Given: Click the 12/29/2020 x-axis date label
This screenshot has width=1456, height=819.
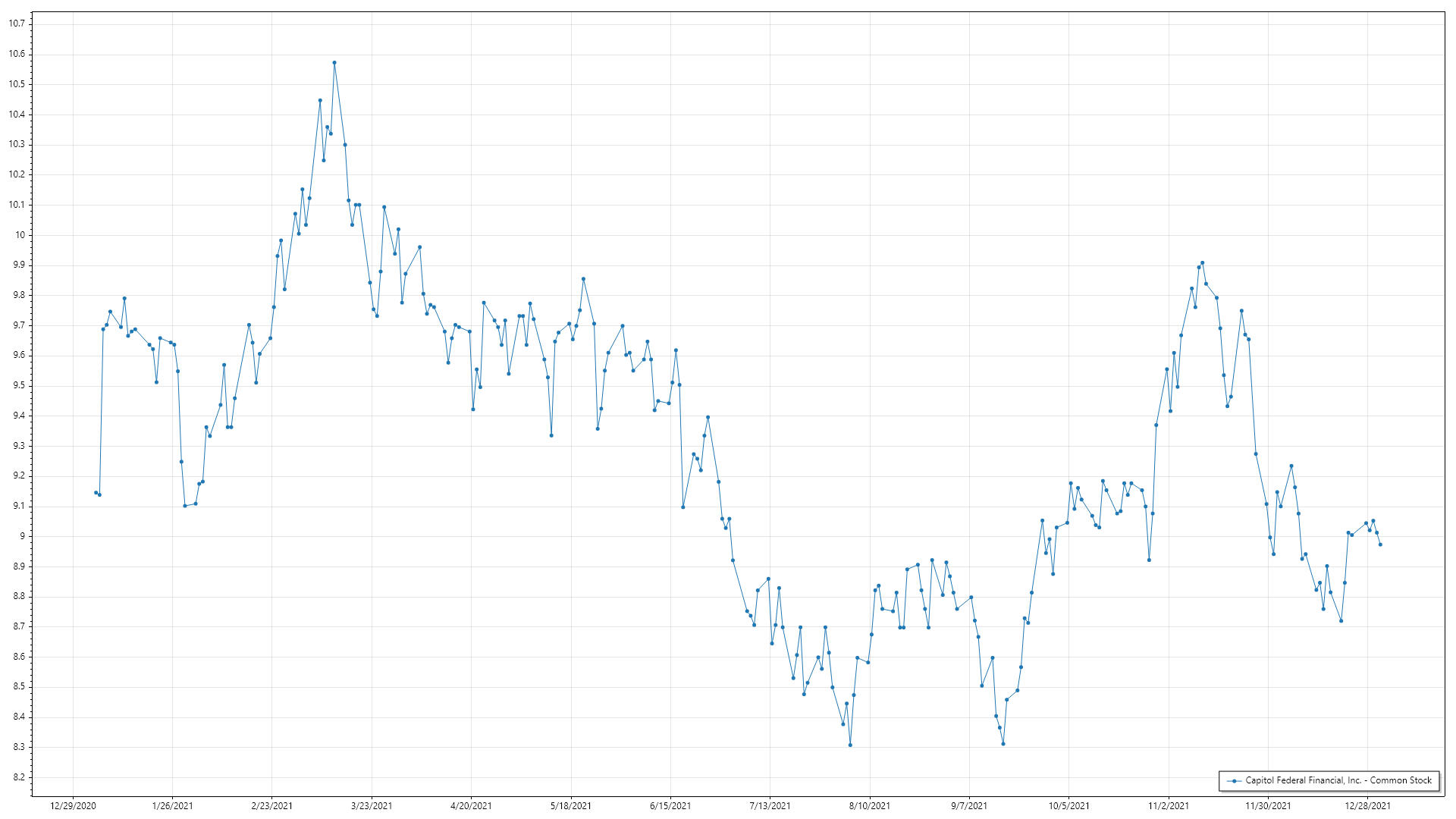Looking at the screenshot, I should coord(73,806).
